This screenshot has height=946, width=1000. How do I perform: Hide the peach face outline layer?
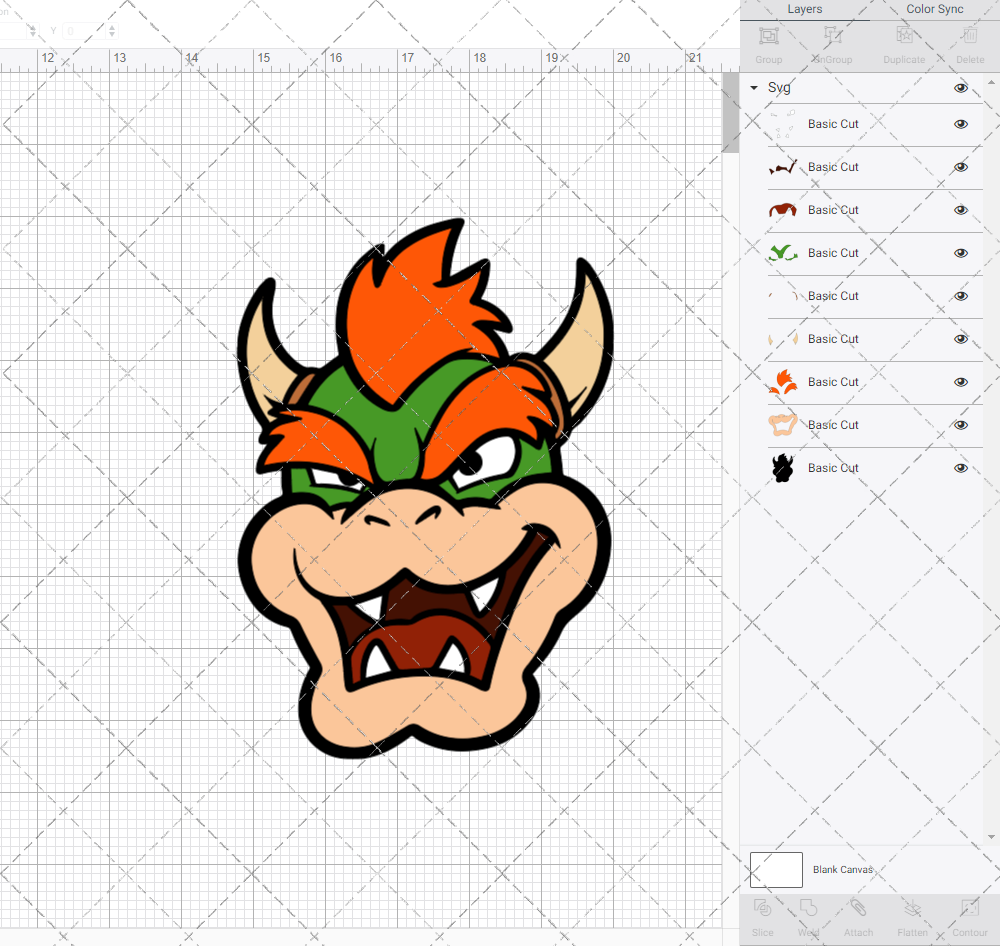[960, 425]
